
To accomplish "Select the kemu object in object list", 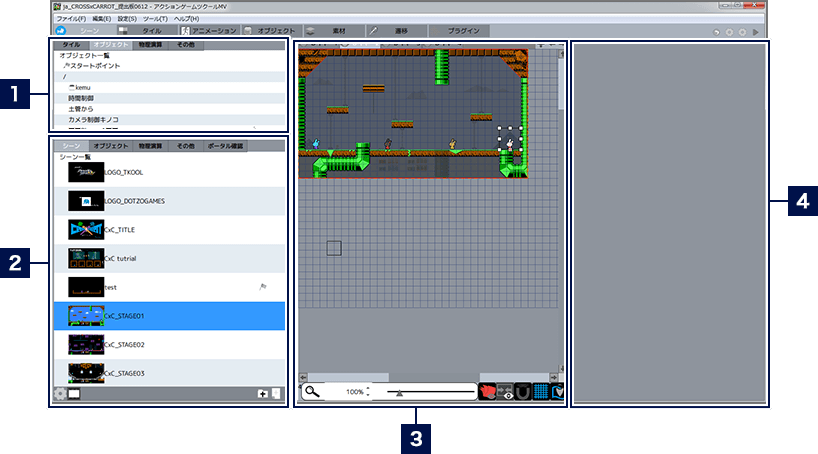I will point(83,87).
